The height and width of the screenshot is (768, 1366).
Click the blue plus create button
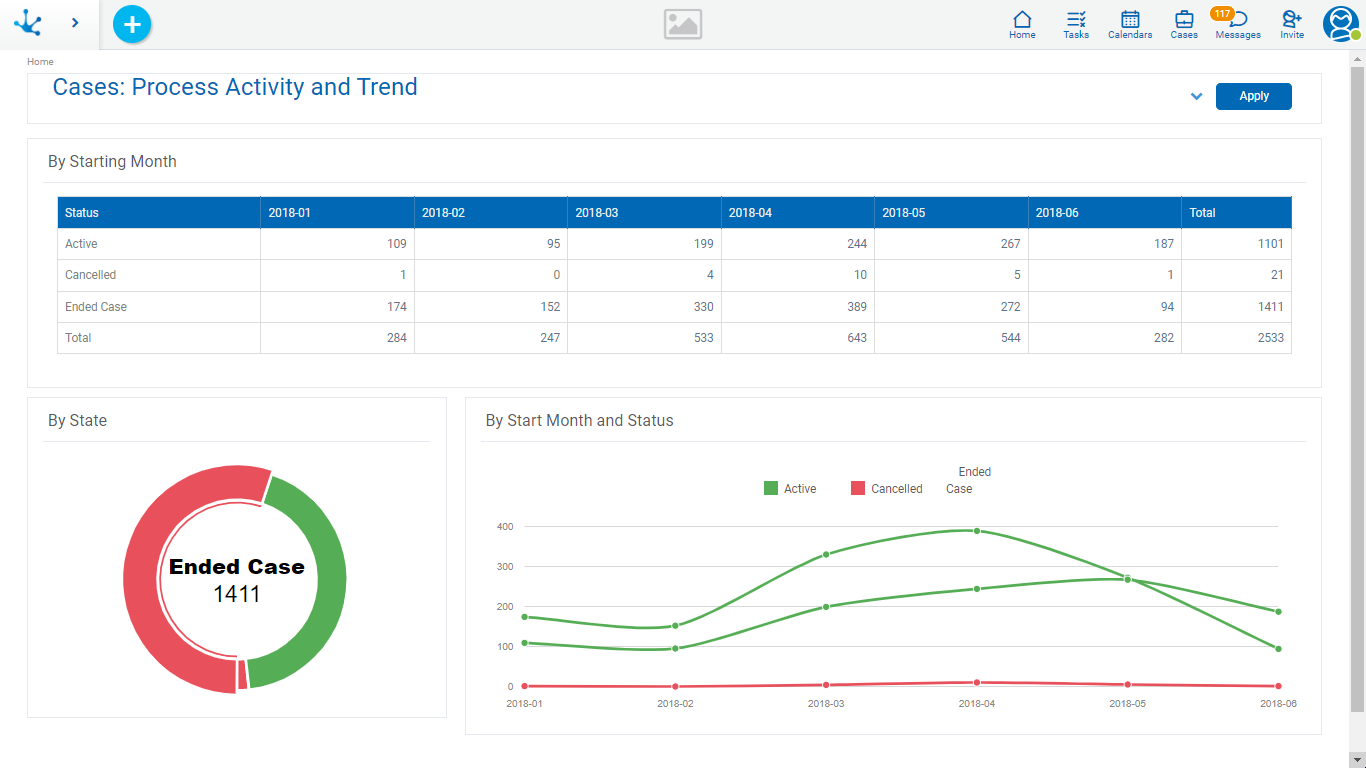click(x=132, y=24)
